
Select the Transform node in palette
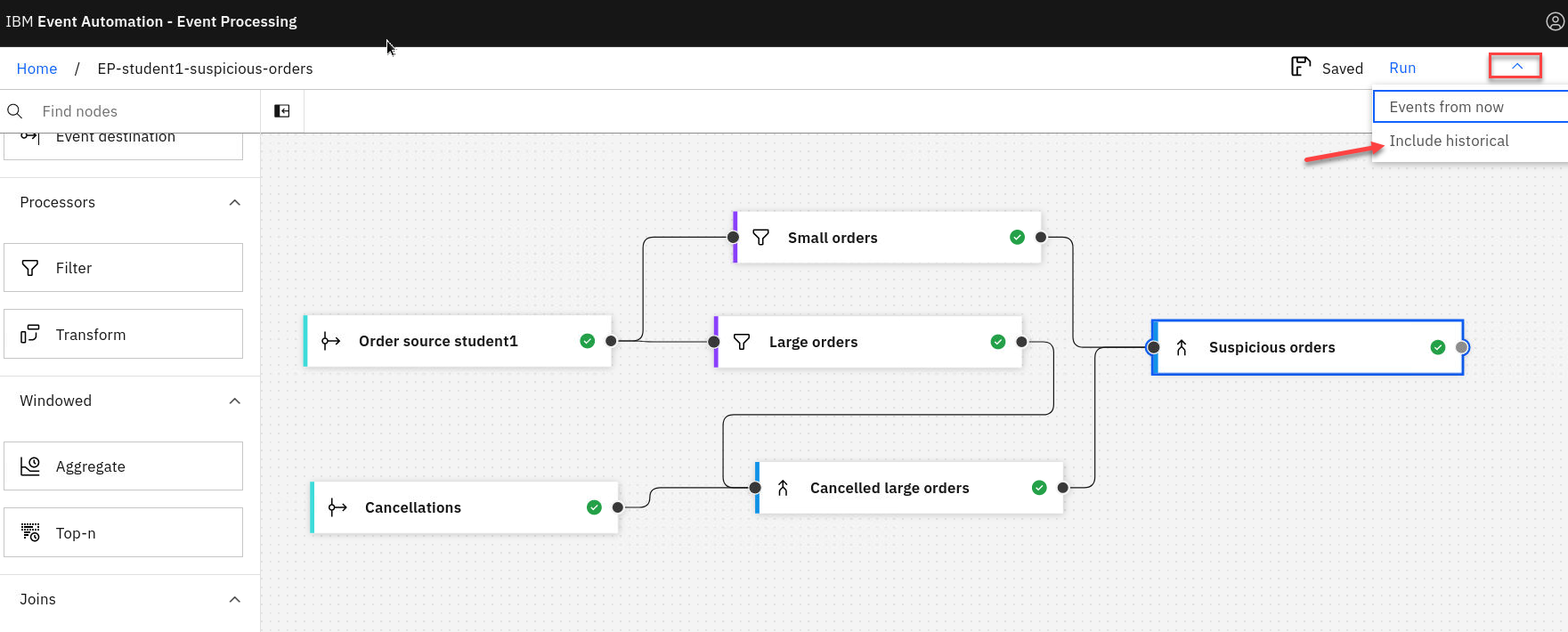123,335
